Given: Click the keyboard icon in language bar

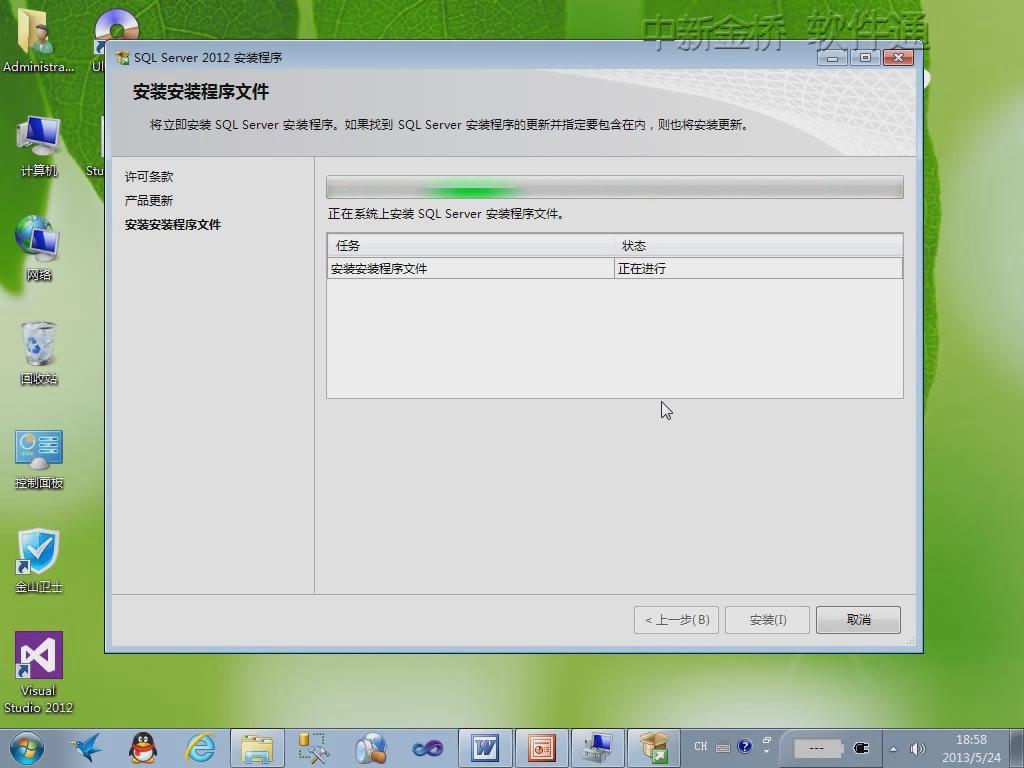Looking at the screenshot, I should (x=723, y=748).
